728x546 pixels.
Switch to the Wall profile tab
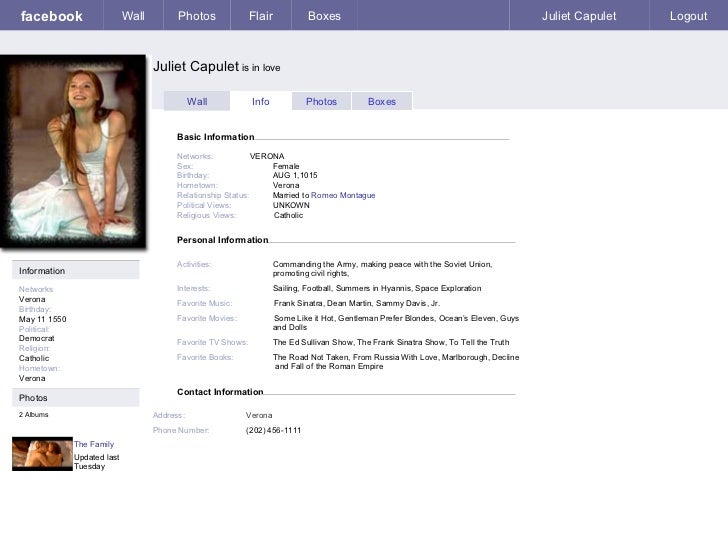point(197,101)
